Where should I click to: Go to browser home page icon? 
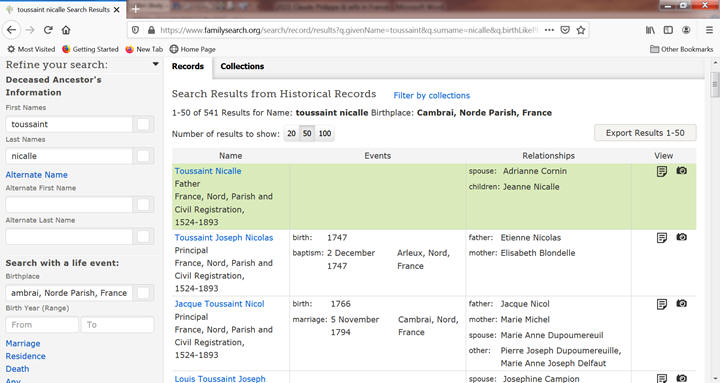(66, 30)
